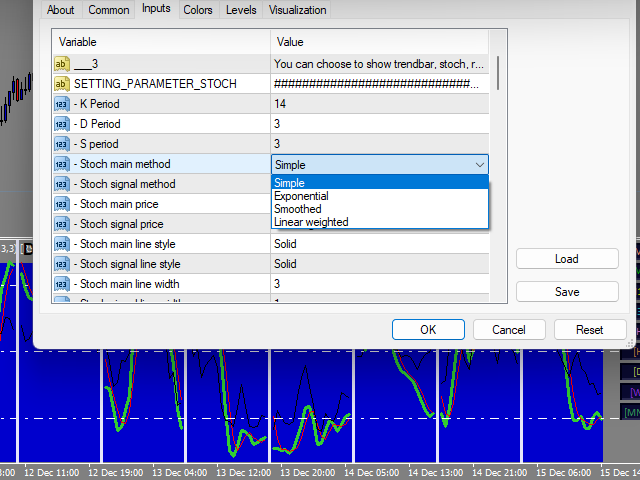Select the Inputs tab
The image size is (640, 480).
[x=156, y=9]
